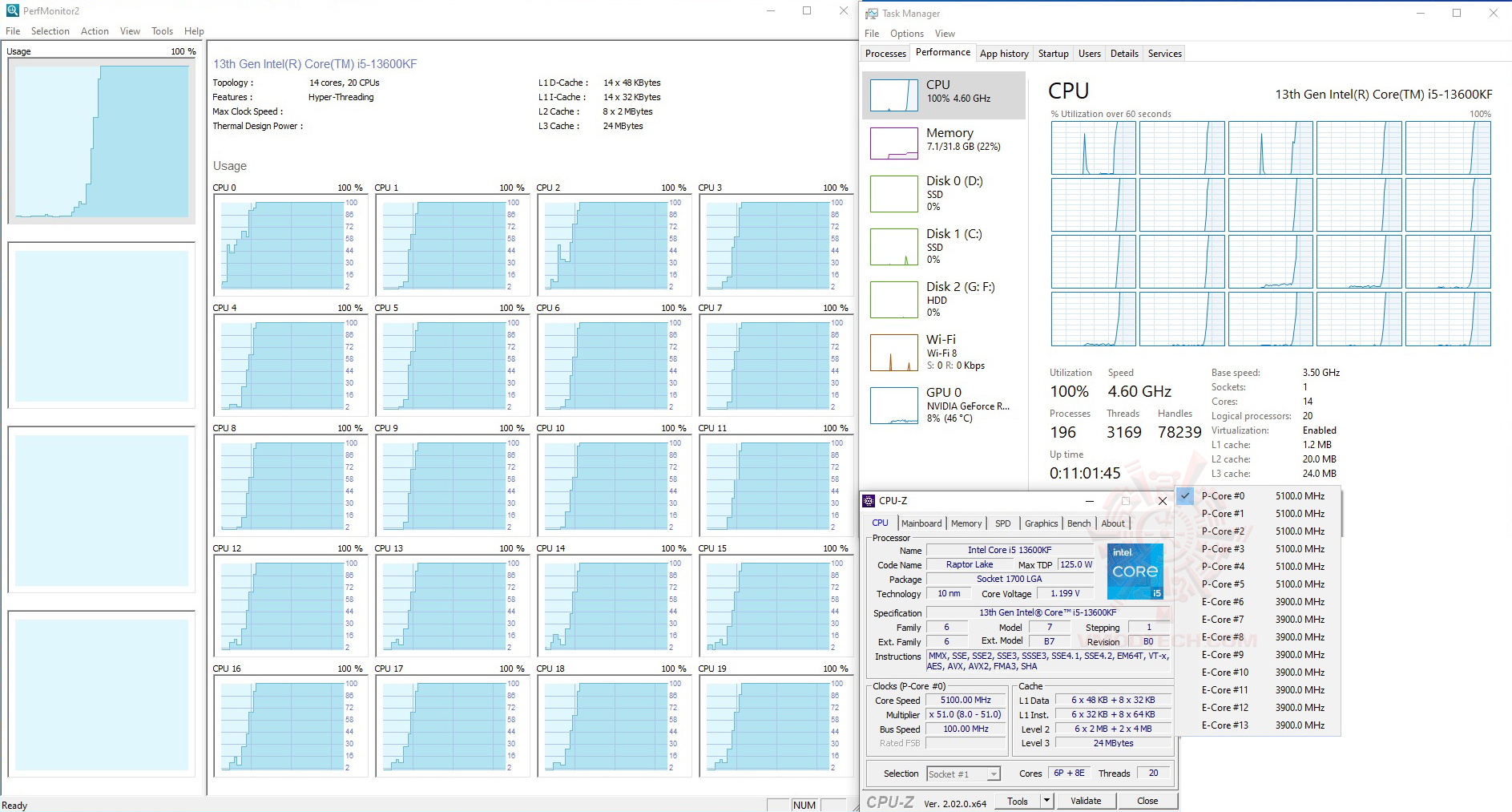Open the Graphics tab in CPU-Z

point(1041,523)
